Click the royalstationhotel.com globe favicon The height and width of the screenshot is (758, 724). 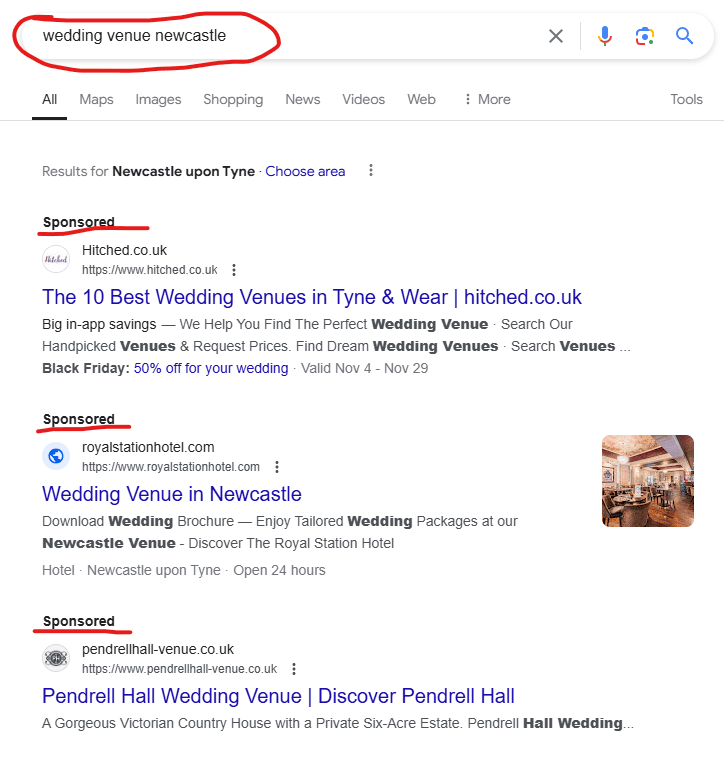click(56, 456)
